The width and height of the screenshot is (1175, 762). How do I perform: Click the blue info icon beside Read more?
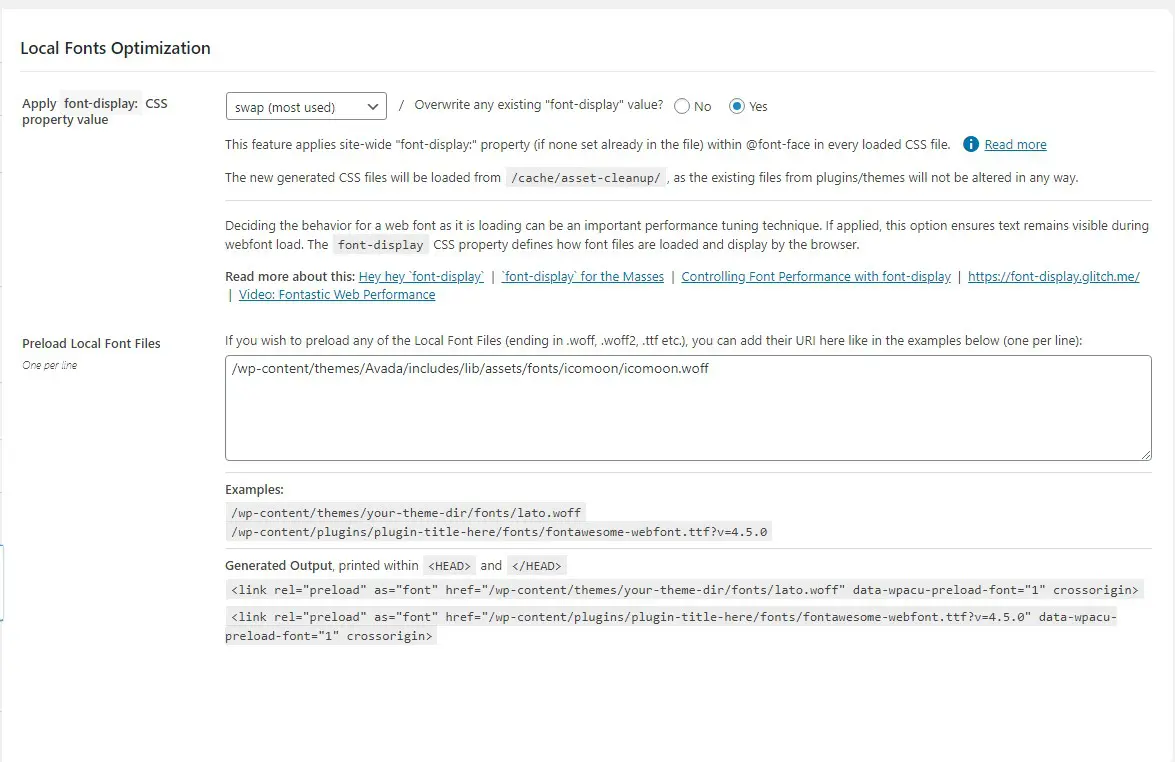pyautogui.click(x=970, y=144)
